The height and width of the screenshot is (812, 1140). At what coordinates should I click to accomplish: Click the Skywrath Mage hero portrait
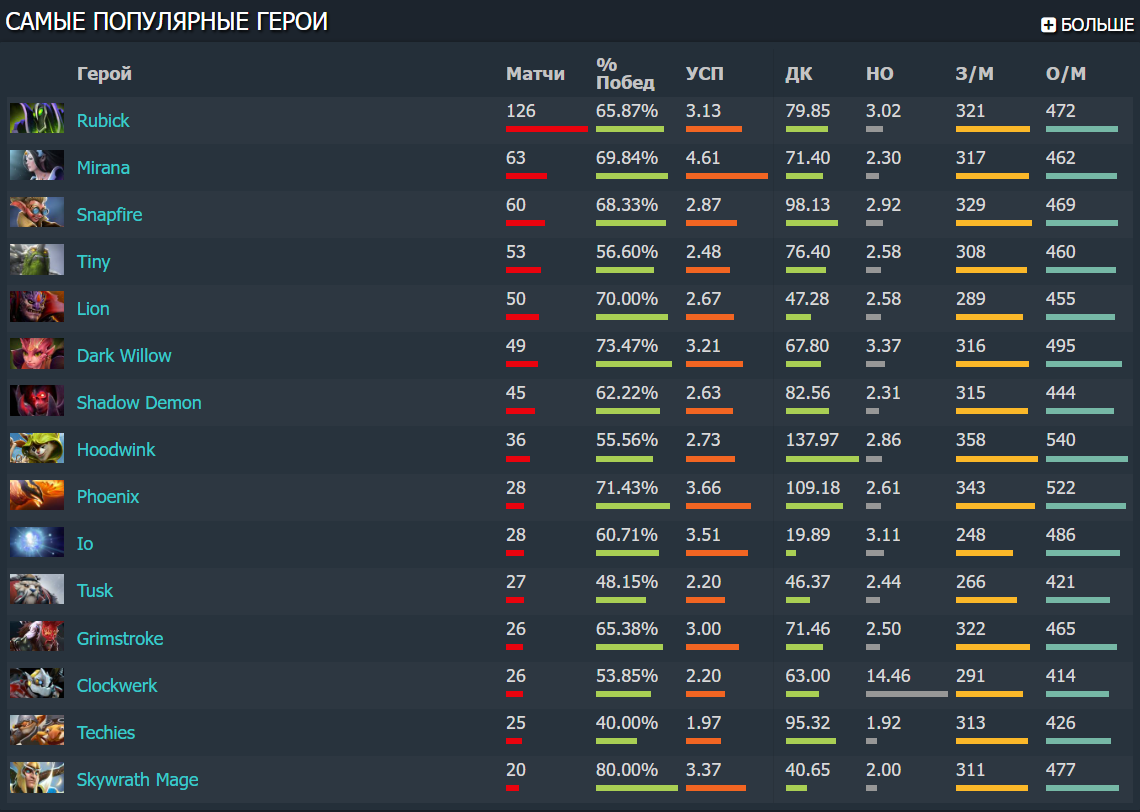(x=37, y=778)
